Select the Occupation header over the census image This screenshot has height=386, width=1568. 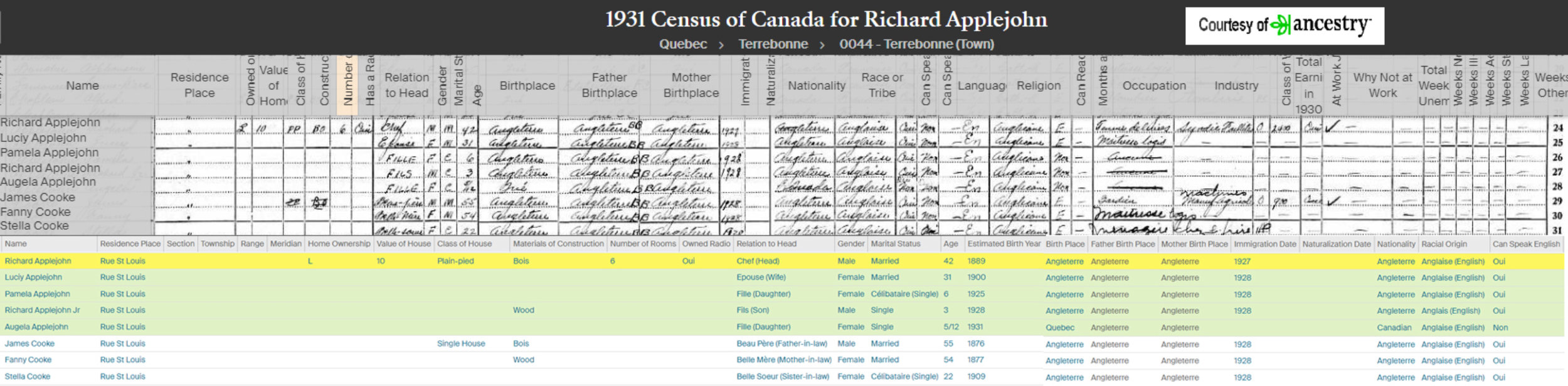pos(1154,85)
